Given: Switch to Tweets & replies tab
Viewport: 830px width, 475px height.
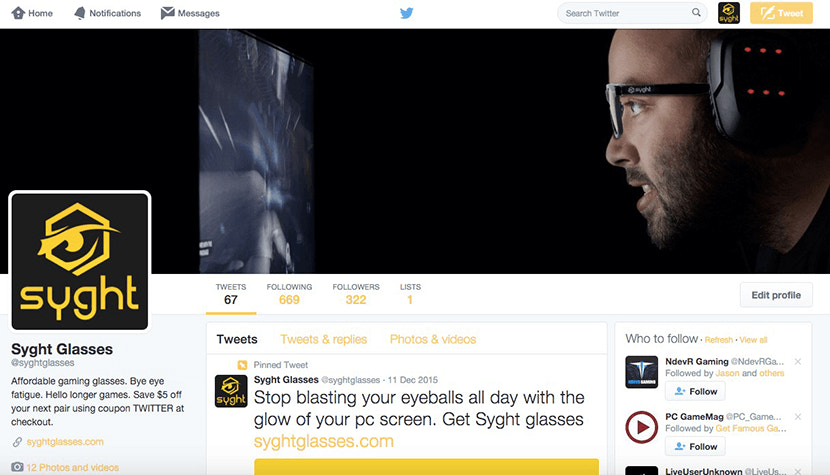Looking at the screenshot, I should click(x=323, y=339).
